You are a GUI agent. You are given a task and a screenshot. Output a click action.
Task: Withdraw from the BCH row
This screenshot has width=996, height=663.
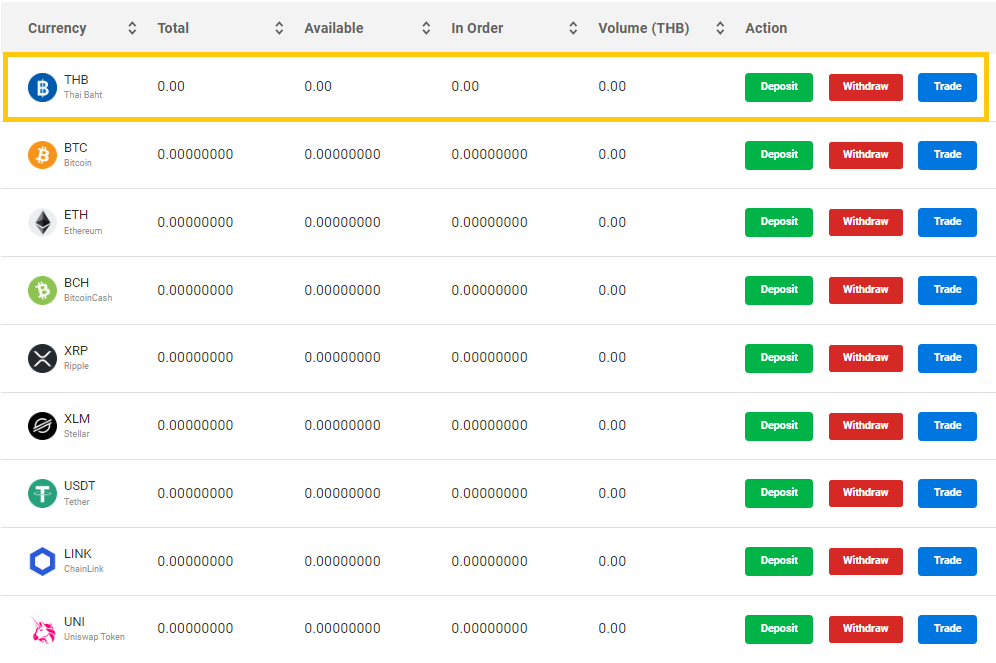point(866,290)
